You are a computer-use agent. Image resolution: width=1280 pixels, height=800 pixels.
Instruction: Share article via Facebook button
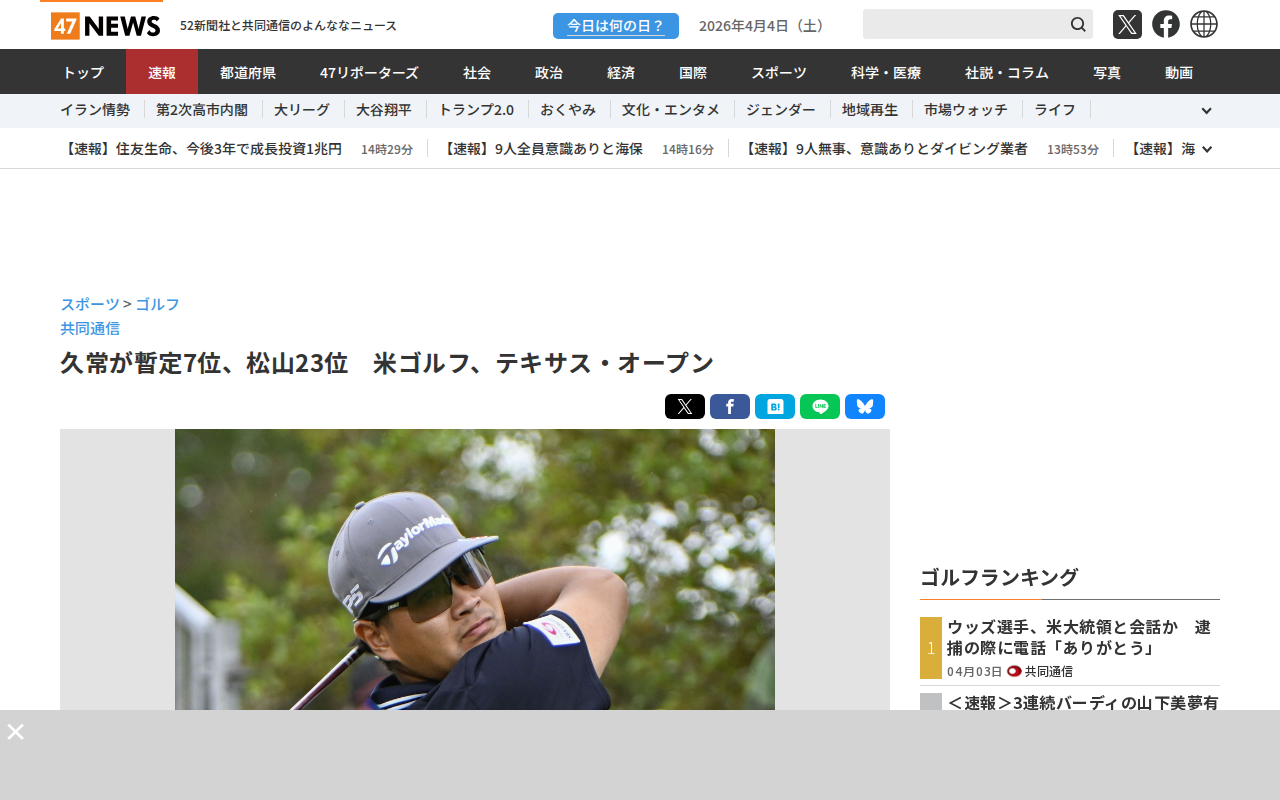pos(730,407)
